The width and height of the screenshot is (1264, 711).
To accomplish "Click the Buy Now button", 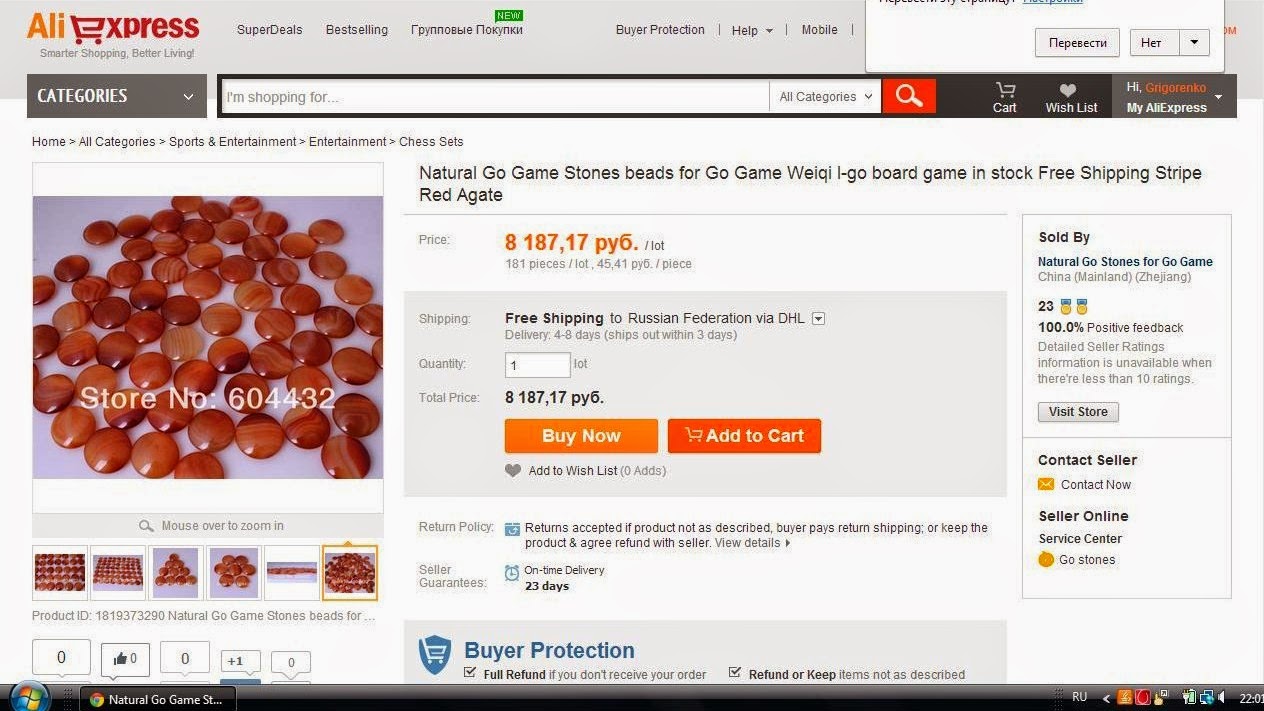I will click(x=581, y=435).
